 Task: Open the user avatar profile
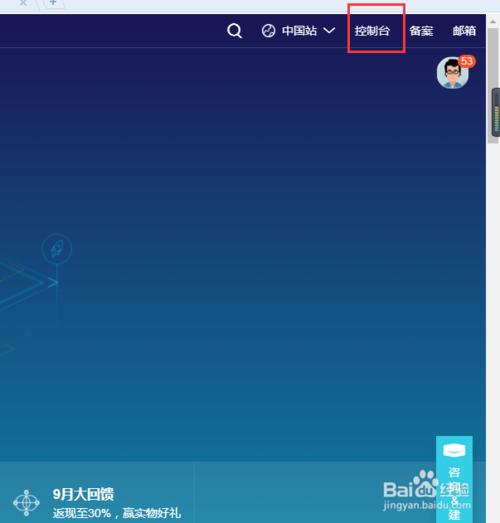(452, 73)
